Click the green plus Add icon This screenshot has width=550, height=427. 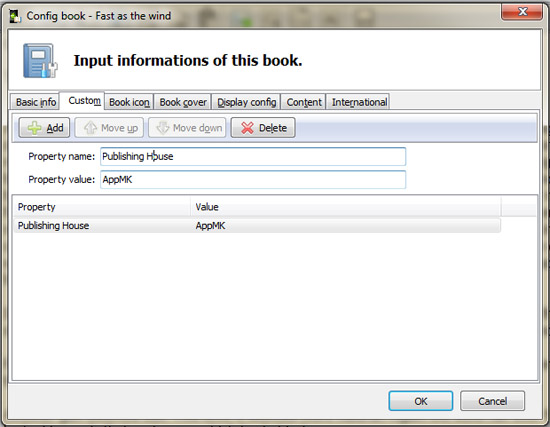34,128
